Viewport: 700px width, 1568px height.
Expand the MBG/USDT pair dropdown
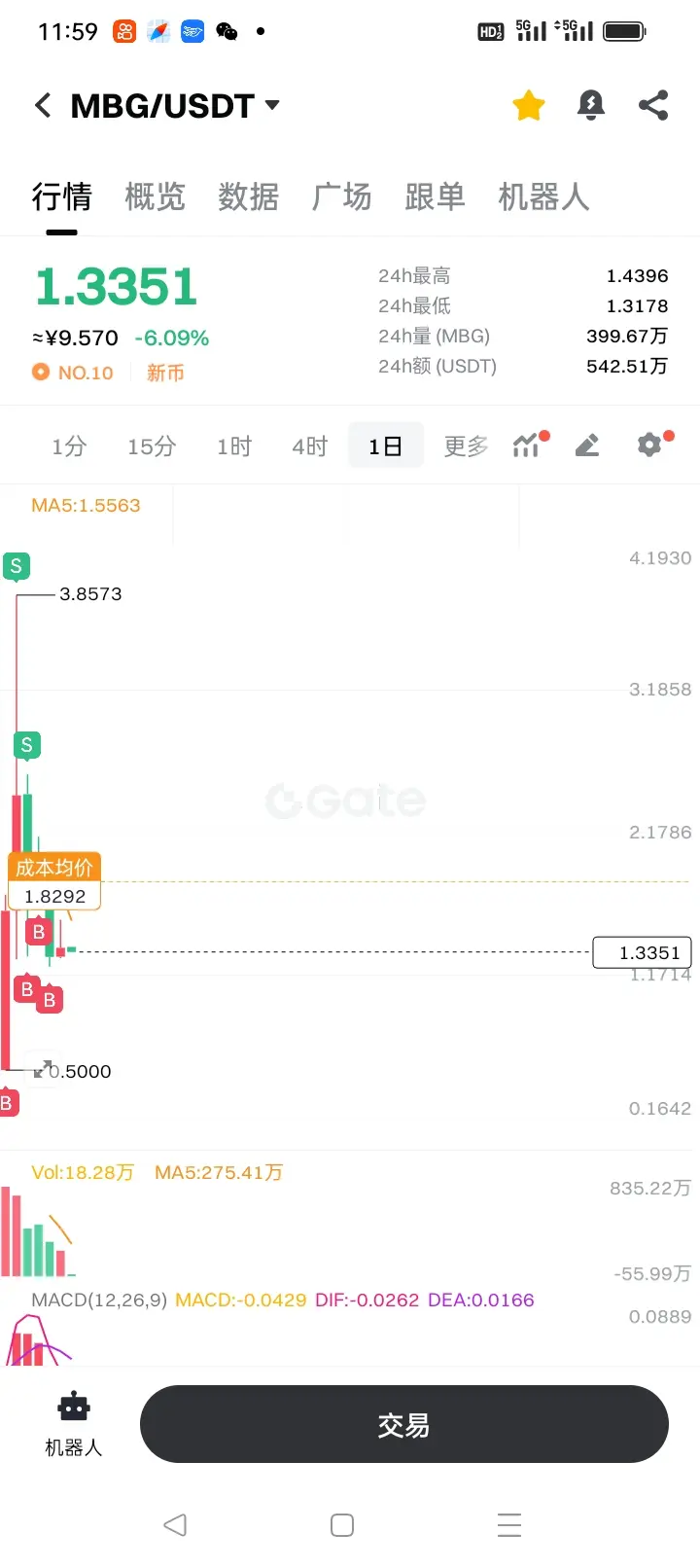pos(272,104)
